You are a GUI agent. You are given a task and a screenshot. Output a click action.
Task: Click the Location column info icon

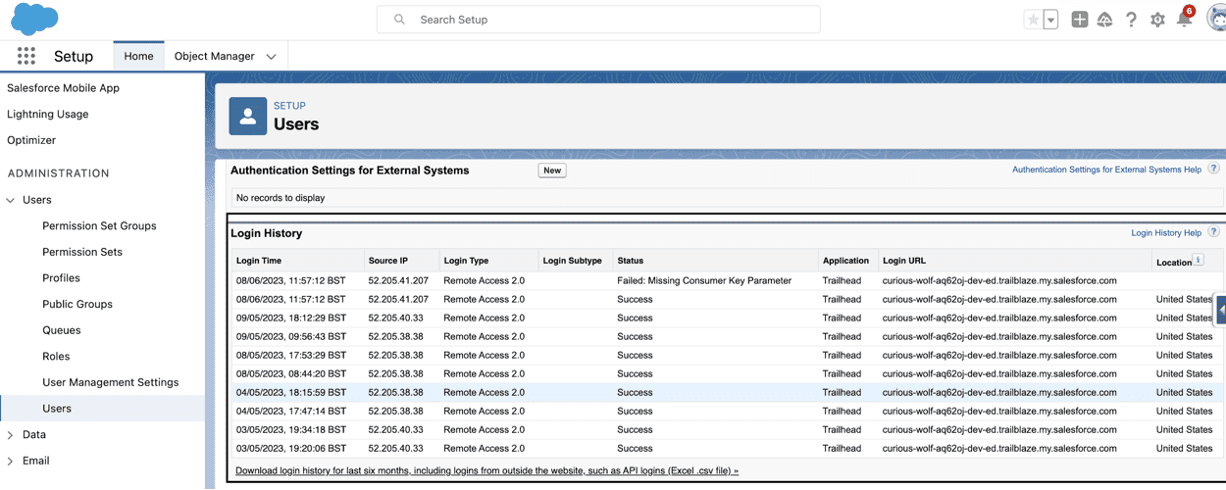(1198, 261)
